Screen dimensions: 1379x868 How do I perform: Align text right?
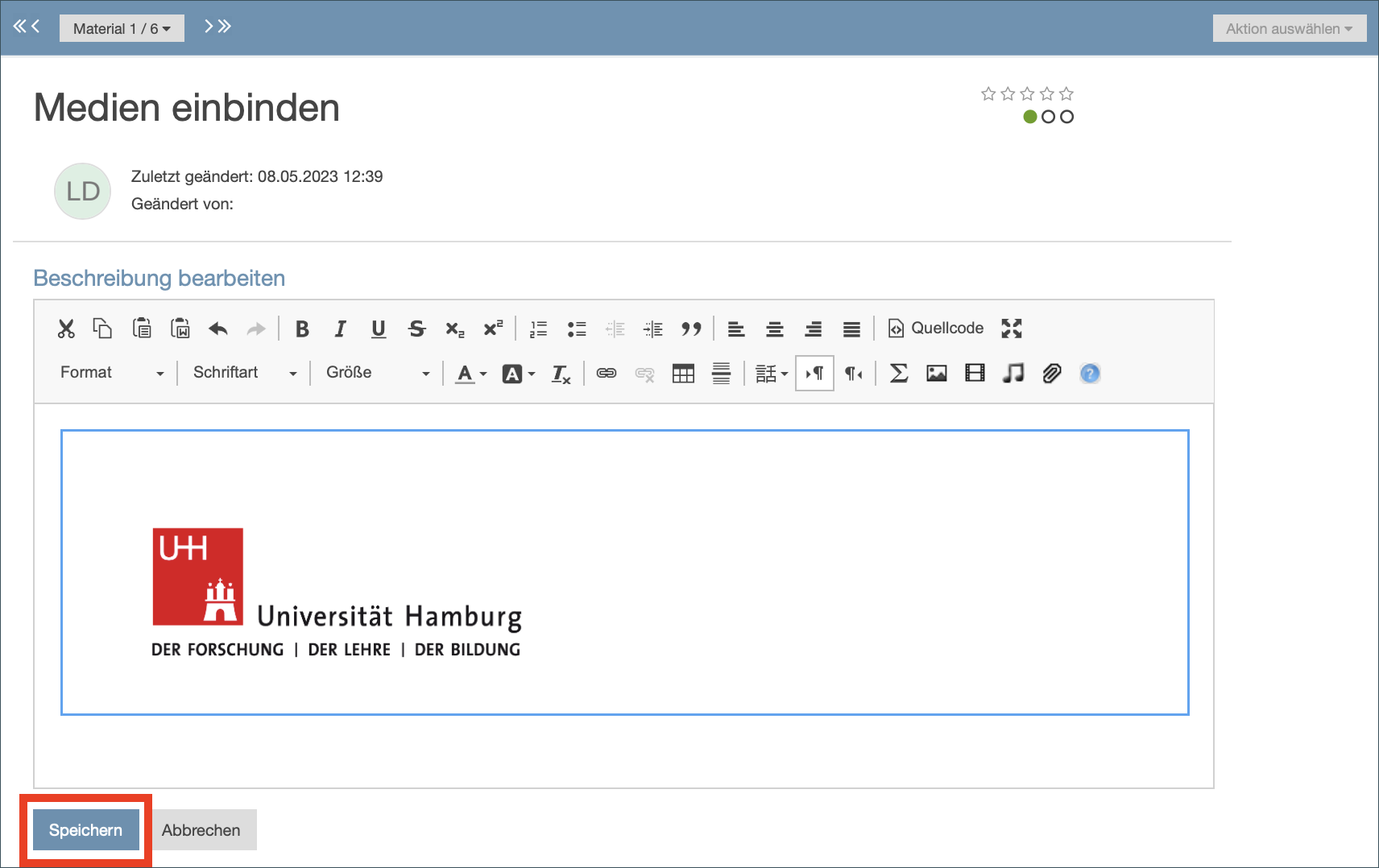click(x=814, y=329)
